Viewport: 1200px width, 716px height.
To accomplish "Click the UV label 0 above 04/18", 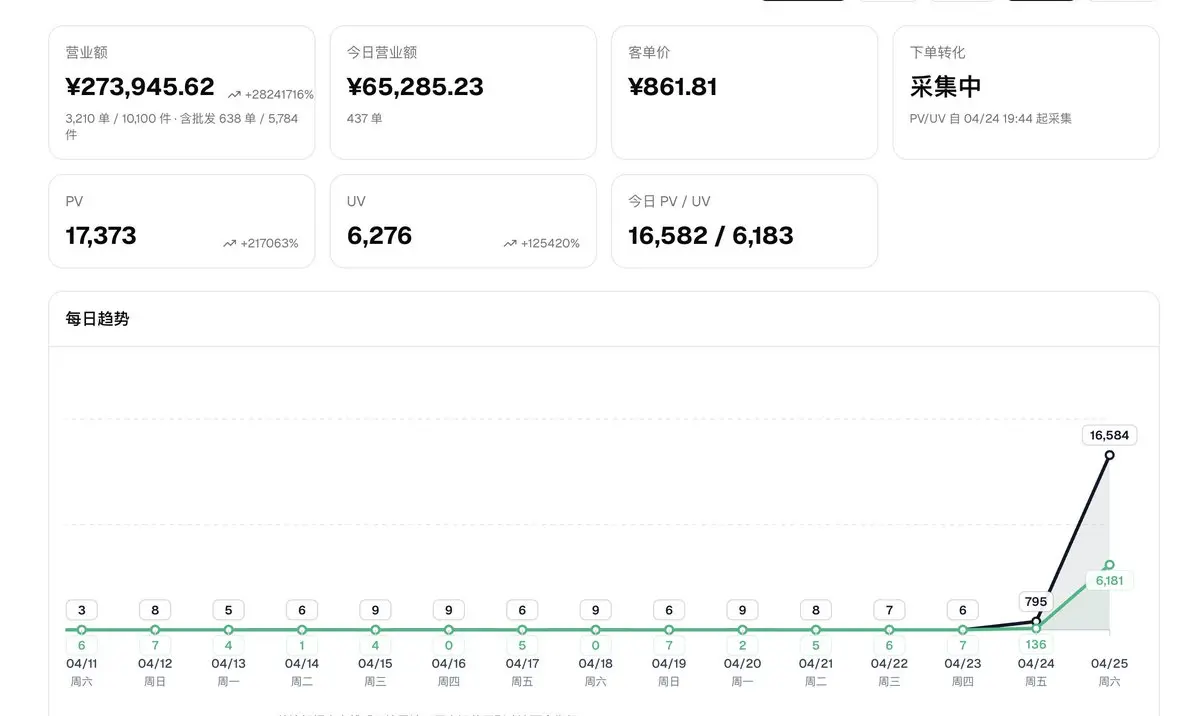I will [x=596, y=645].
